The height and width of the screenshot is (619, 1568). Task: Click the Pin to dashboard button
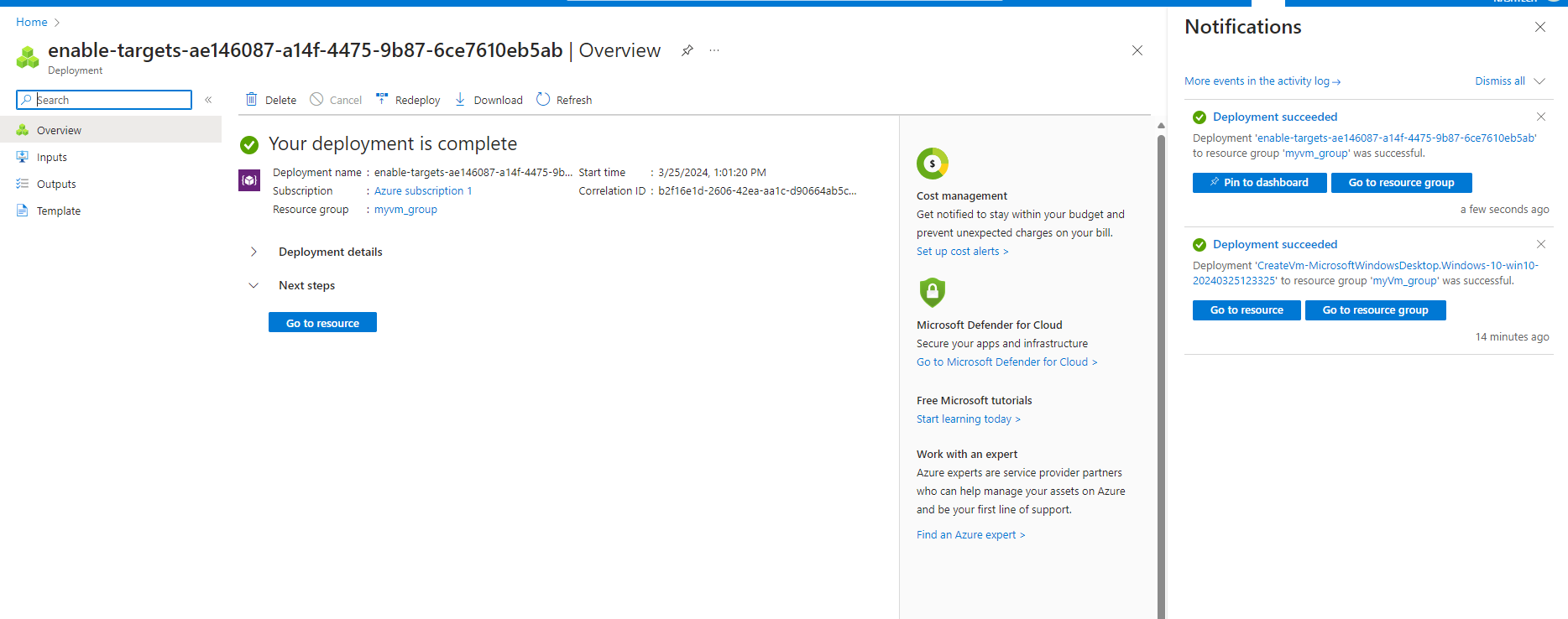click(1259, 183)
